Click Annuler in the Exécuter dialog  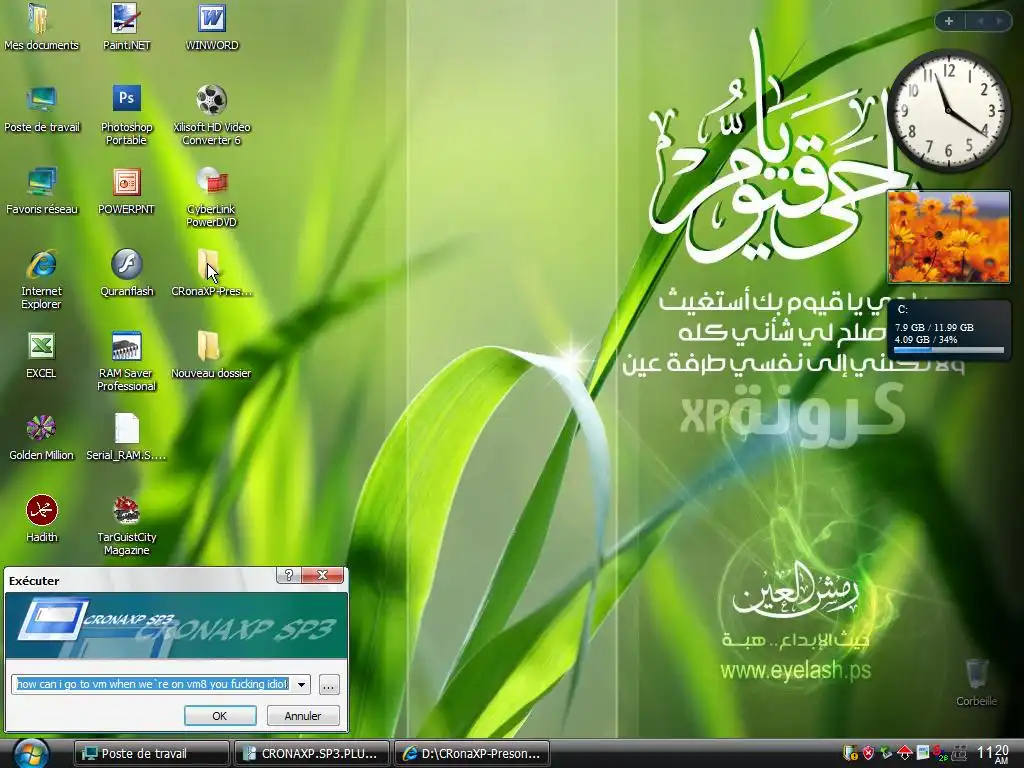(x=303, y=716)
